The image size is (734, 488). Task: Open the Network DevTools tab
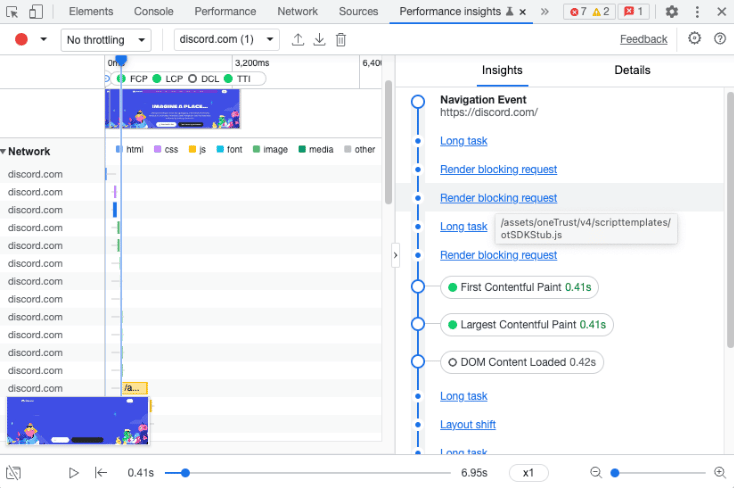[x=297, y=12]
